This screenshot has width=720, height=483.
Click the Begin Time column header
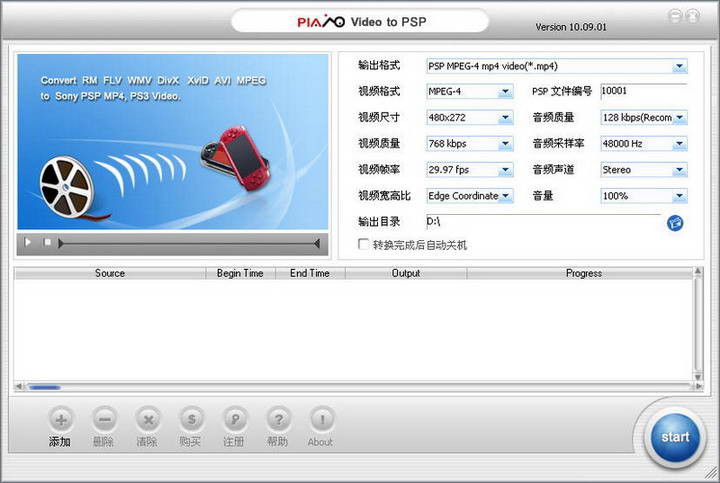(240, 273)
